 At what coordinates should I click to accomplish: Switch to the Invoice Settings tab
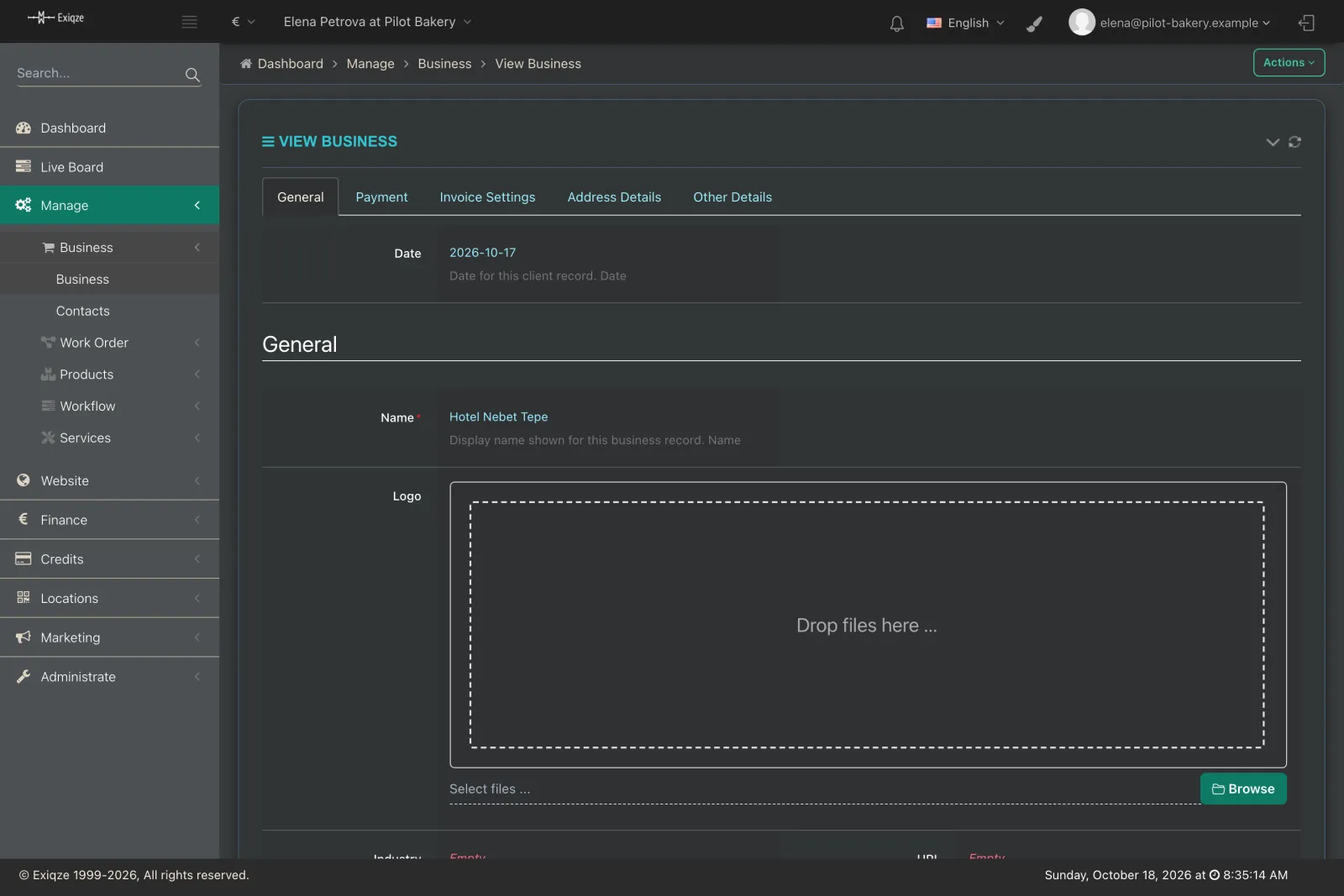tap(487, 197)
